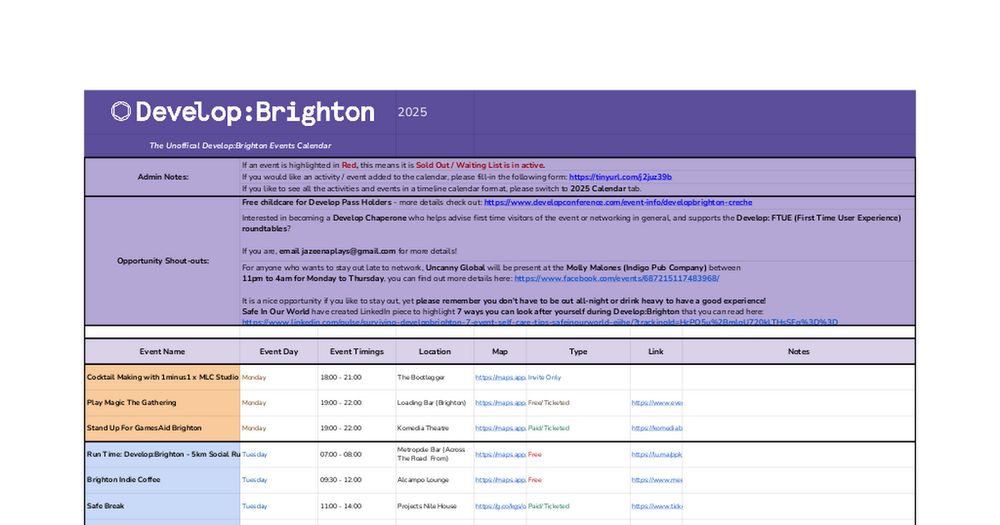1000x525 pixels.
Task: Open the facebook.com events link
Action: (617, 279)
